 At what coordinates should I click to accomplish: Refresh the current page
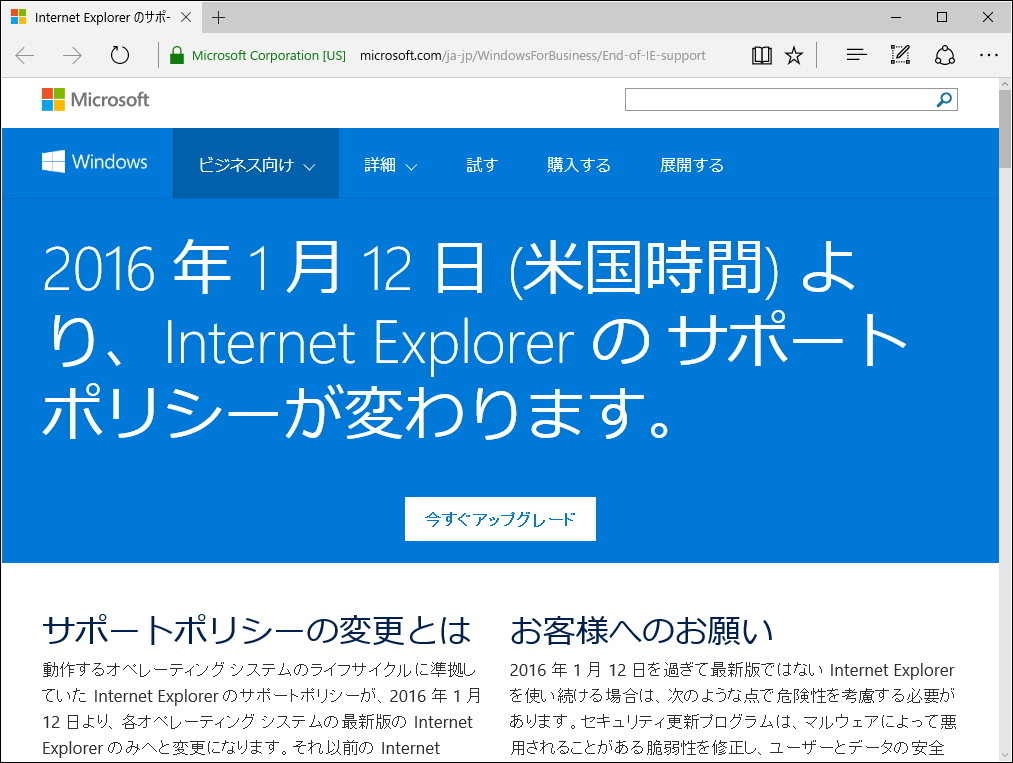click(120, 55)
